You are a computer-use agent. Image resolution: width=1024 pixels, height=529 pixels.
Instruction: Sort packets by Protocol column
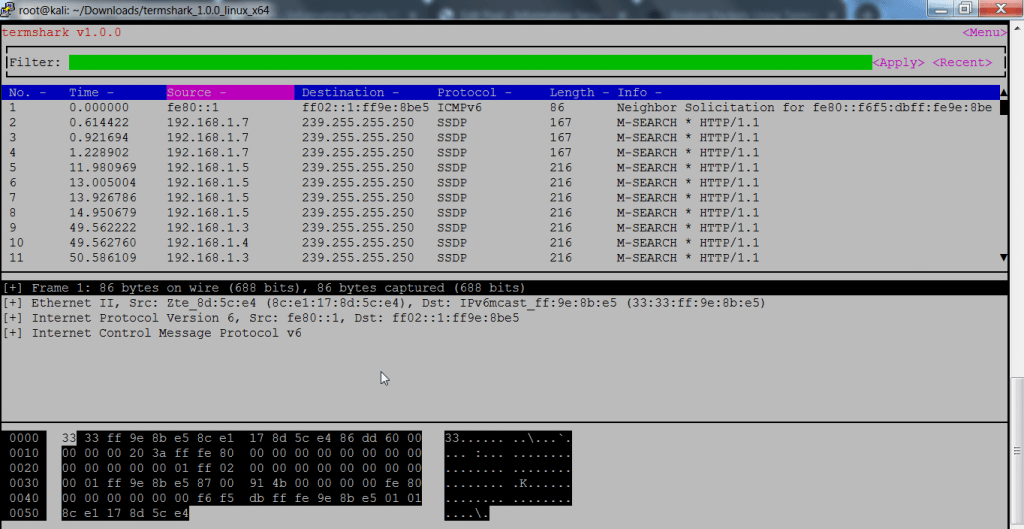(474, 93)
